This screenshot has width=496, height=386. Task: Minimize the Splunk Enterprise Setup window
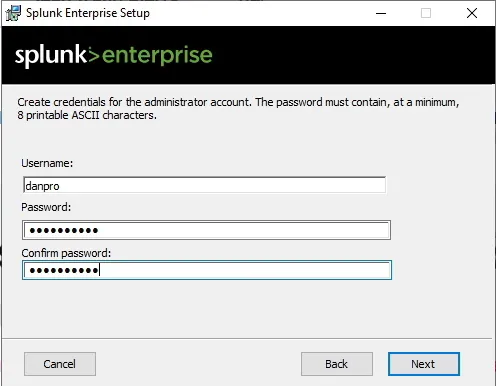click(x=381, y=13)
